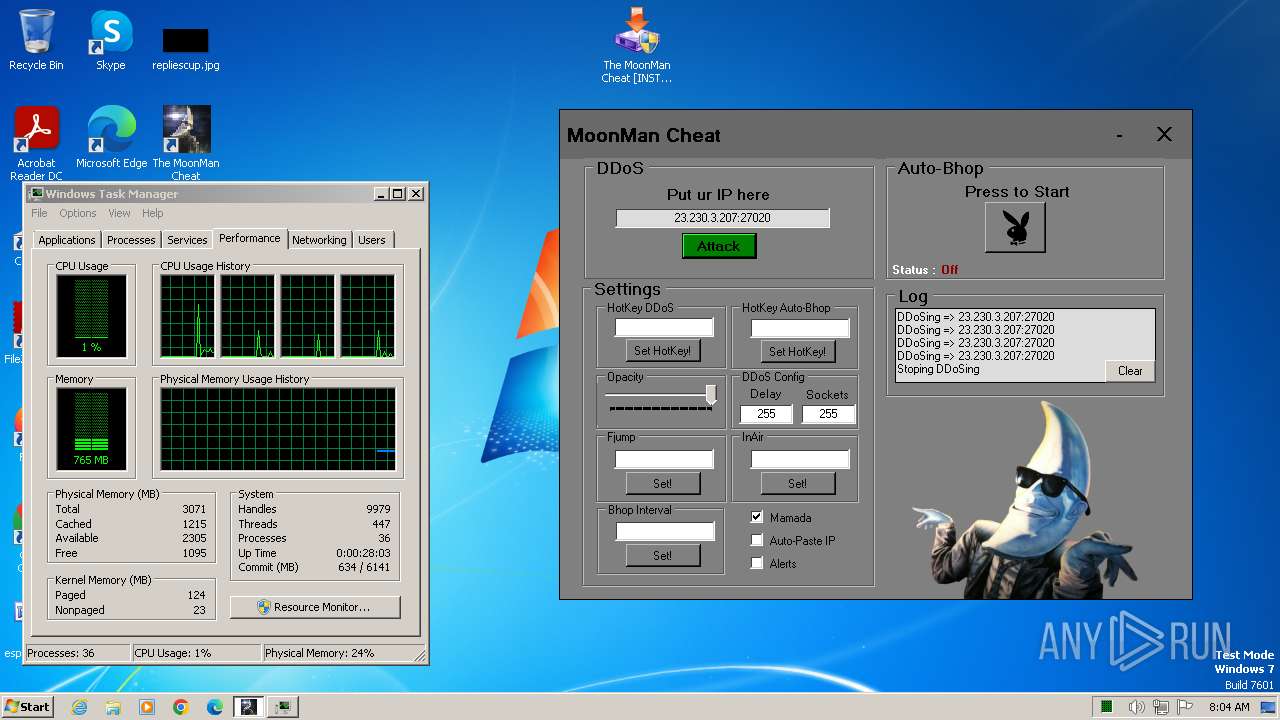
Task: Open the Start menu
Action: tap(27, 707)
